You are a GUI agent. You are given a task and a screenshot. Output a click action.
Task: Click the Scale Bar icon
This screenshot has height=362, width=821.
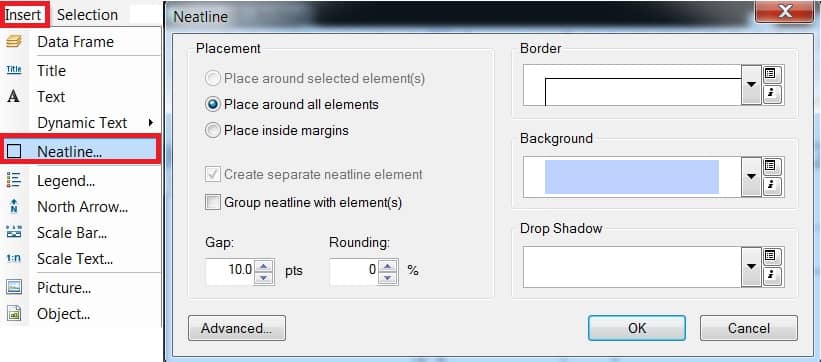tap(14, 233)
